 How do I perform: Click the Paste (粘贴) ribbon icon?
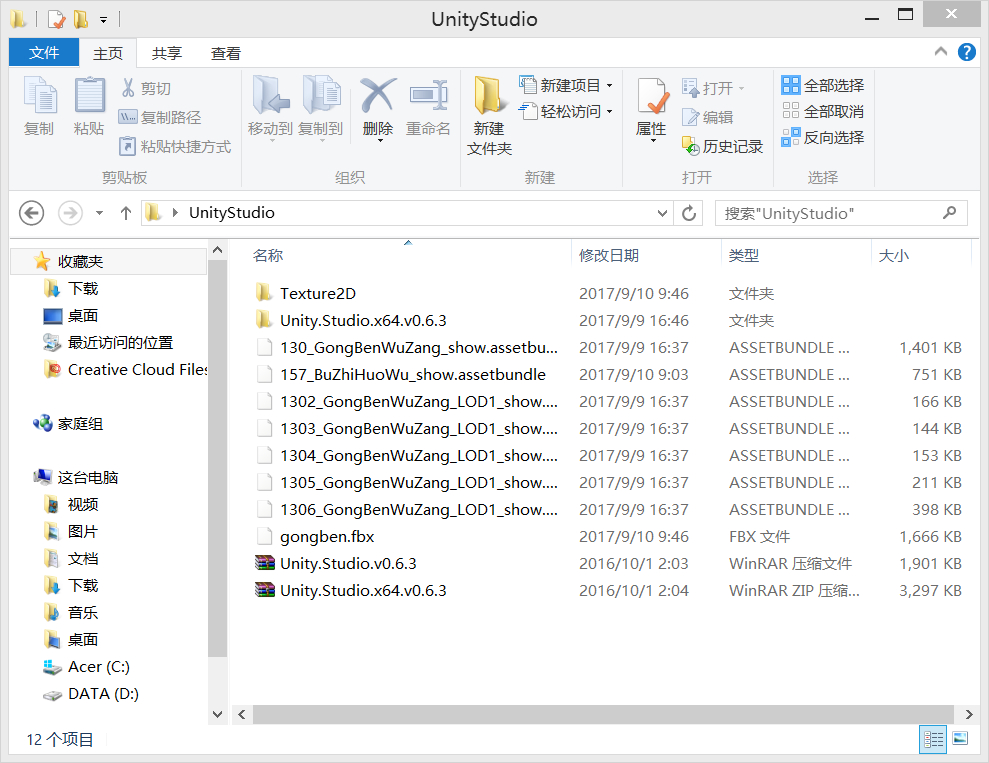[89, 96]
